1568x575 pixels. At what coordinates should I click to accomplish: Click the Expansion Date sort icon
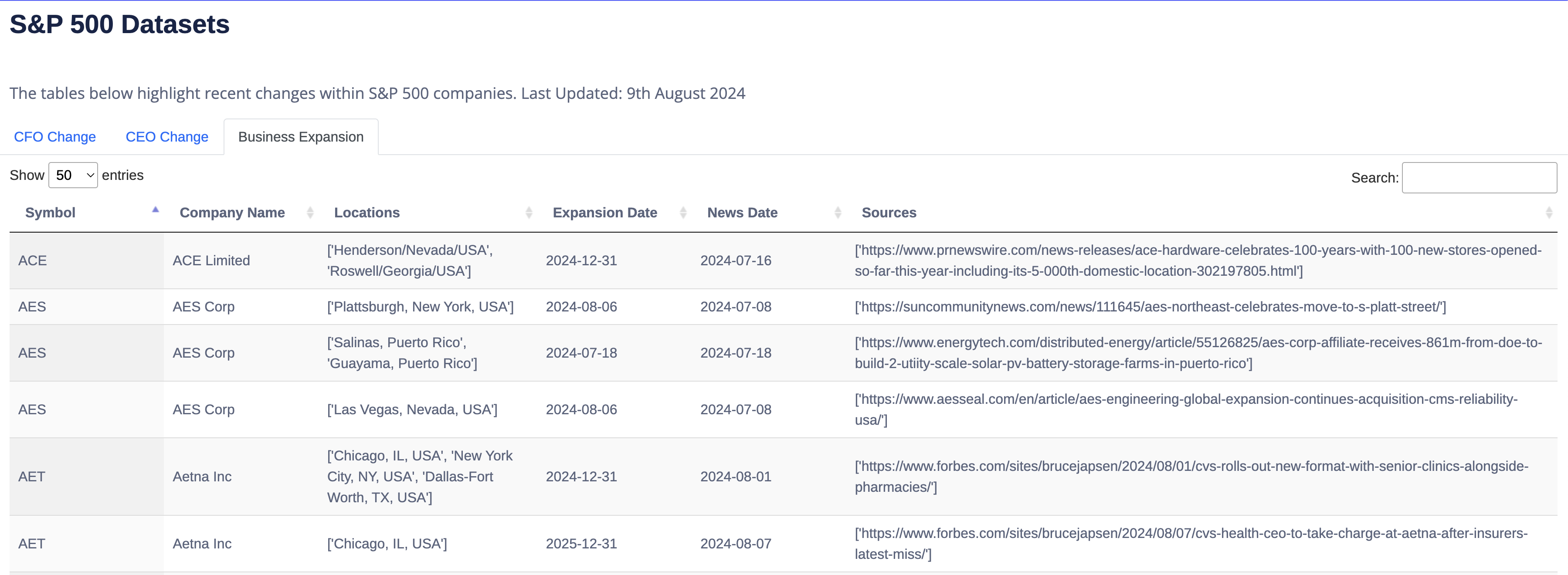pos(683,213)
